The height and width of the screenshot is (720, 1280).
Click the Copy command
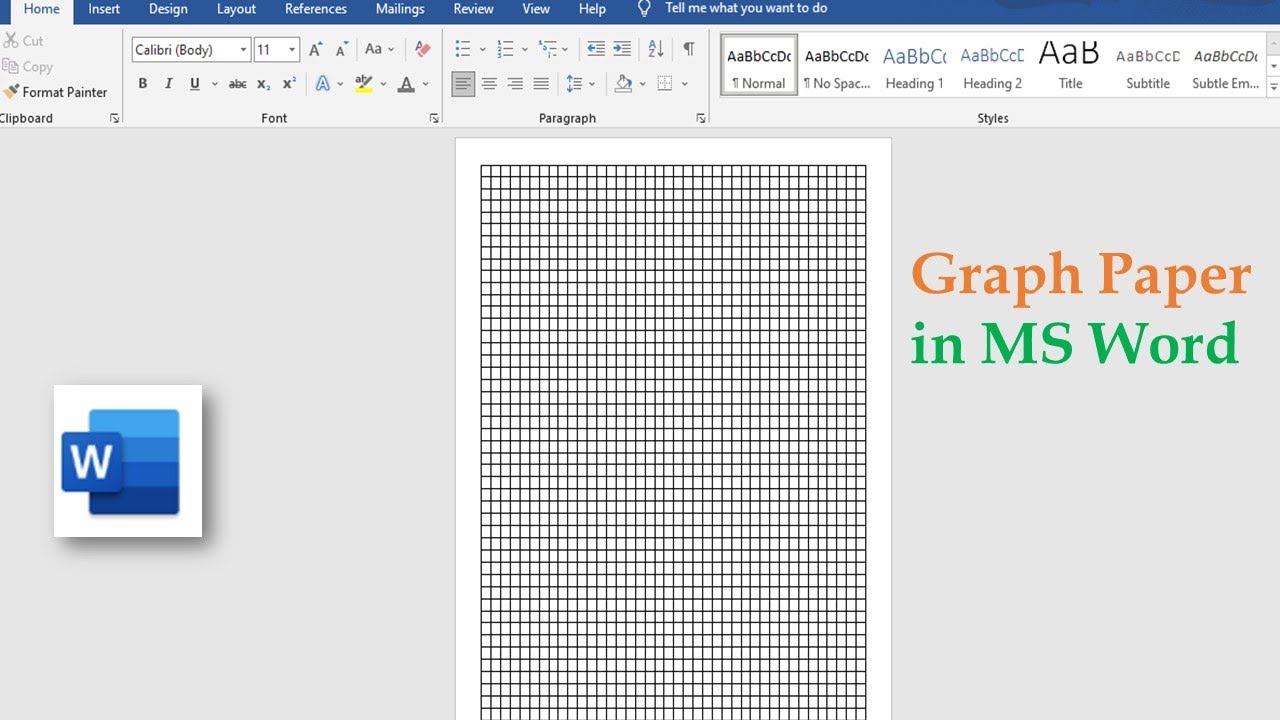tap(28, 67)
